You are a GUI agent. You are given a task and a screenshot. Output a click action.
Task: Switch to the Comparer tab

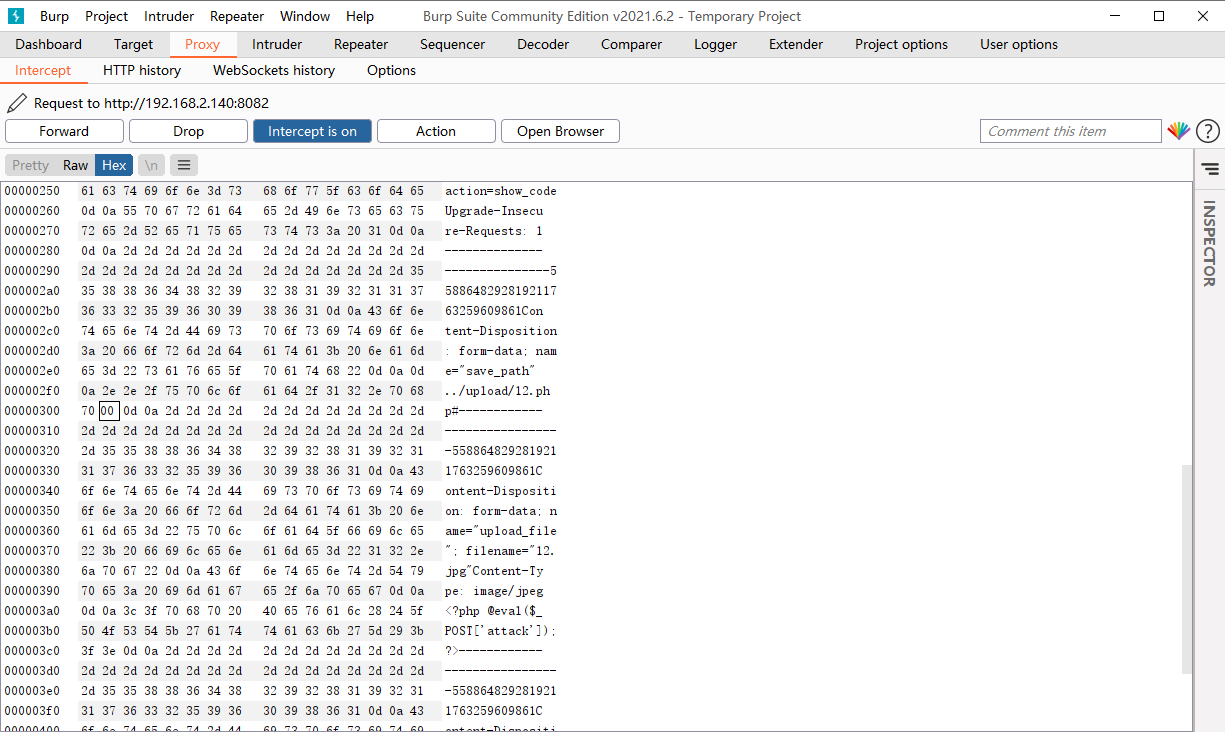[631, 44]
